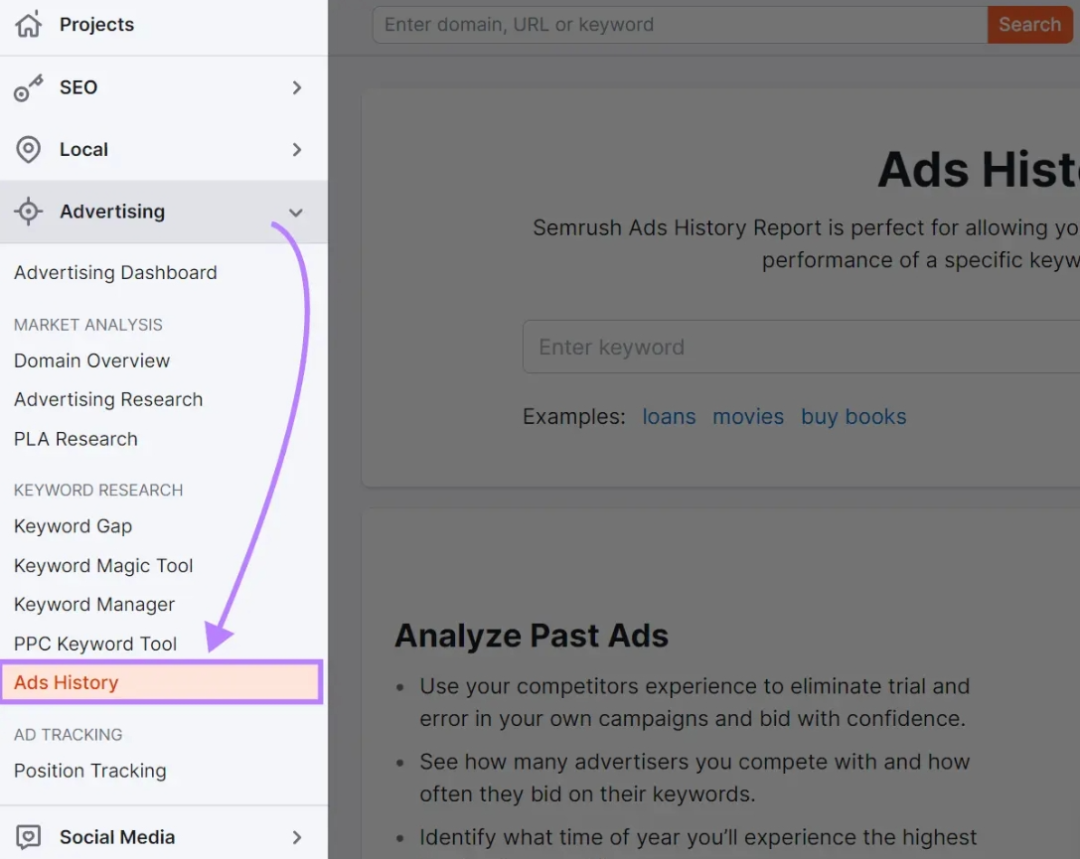Click the SEO key icon
Viewport: 1080px width, 859px height.
point(28,88)
